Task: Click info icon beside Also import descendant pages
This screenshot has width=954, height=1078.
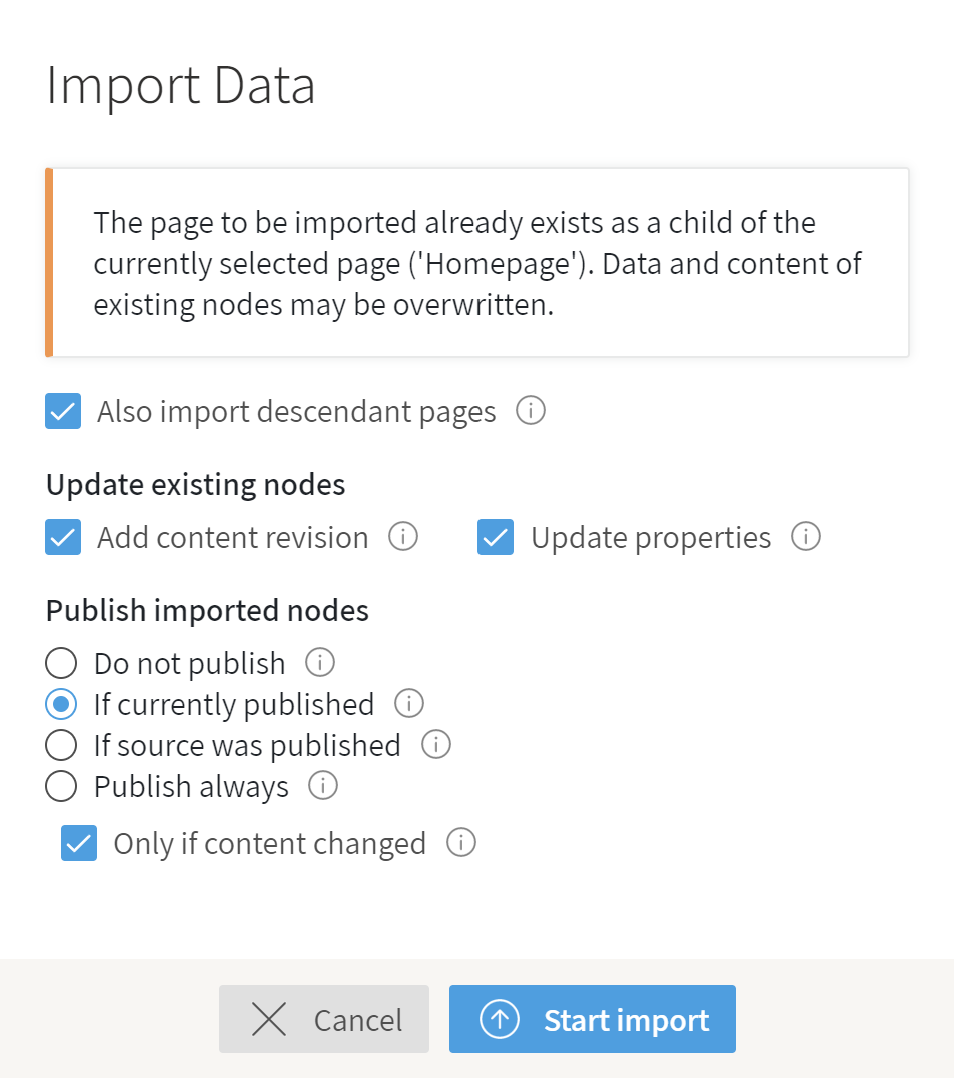Action: pyautogui.click(x=531, y=410)
